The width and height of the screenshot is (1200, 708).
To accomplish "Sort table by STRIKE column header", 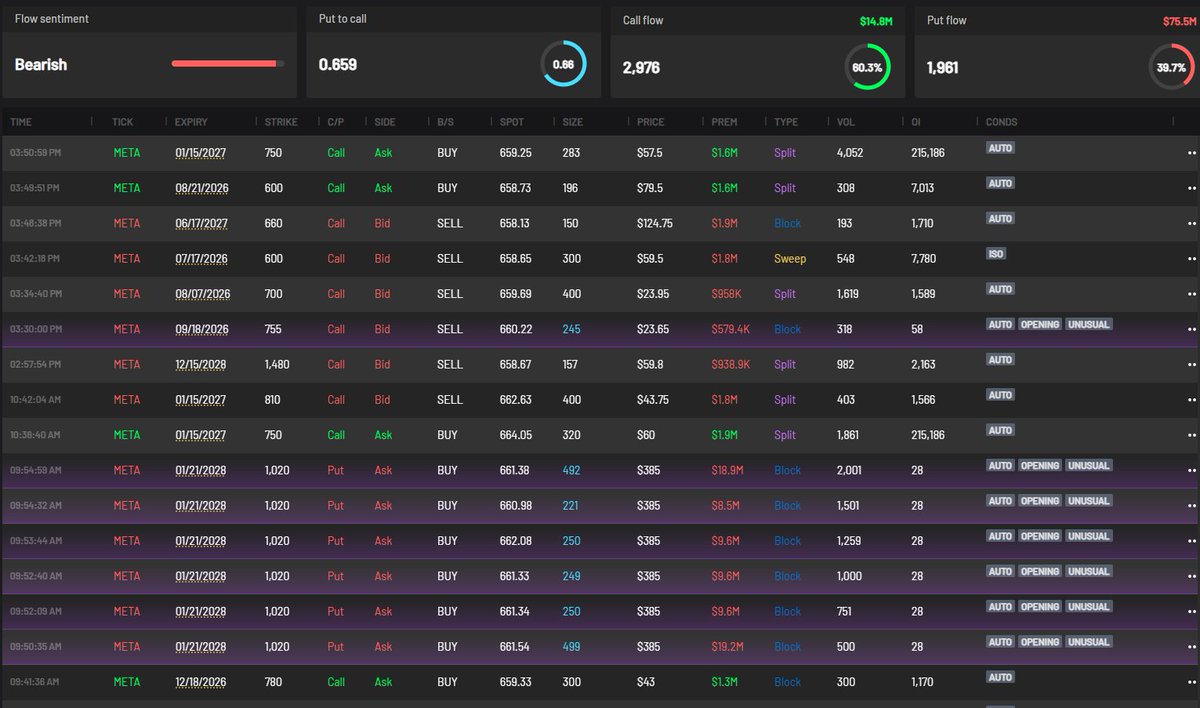I will point(281,122).
